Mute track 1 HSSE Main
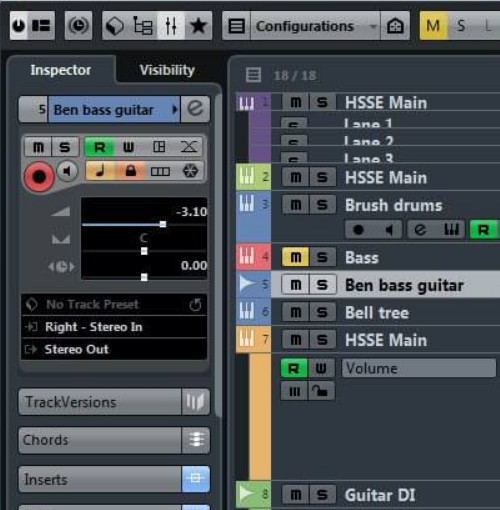Screen dimensions: 500x510 point(296,102)
